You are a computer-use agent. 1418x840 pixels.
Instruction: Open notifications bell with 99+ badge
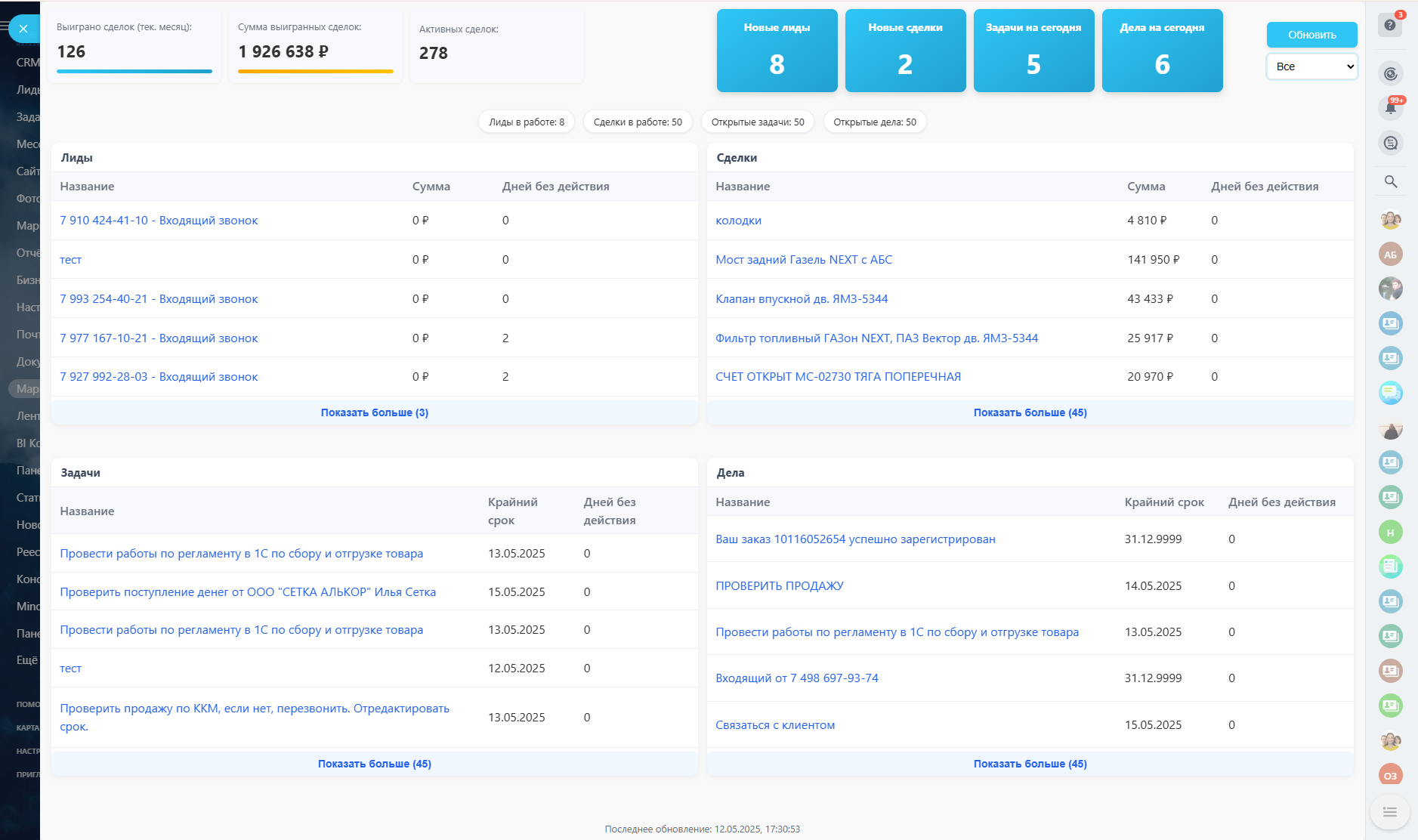click(x=1390, y=107)
